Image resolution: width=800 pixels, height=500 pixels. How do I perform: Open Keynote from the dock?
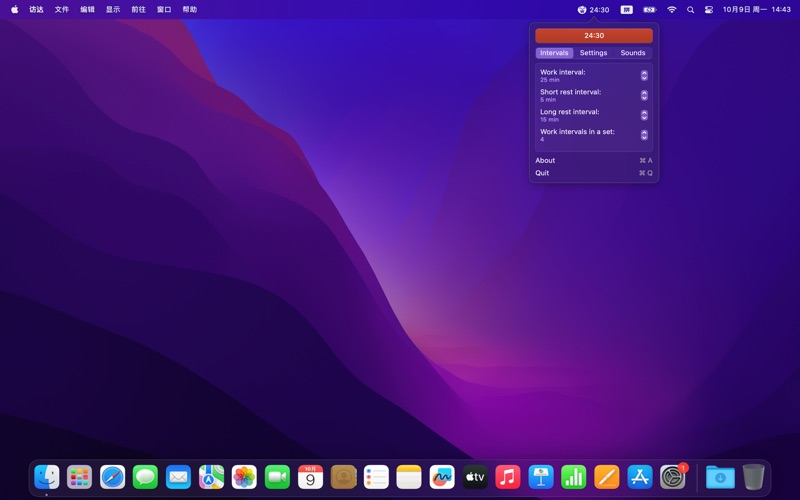[x=541, y=477]
